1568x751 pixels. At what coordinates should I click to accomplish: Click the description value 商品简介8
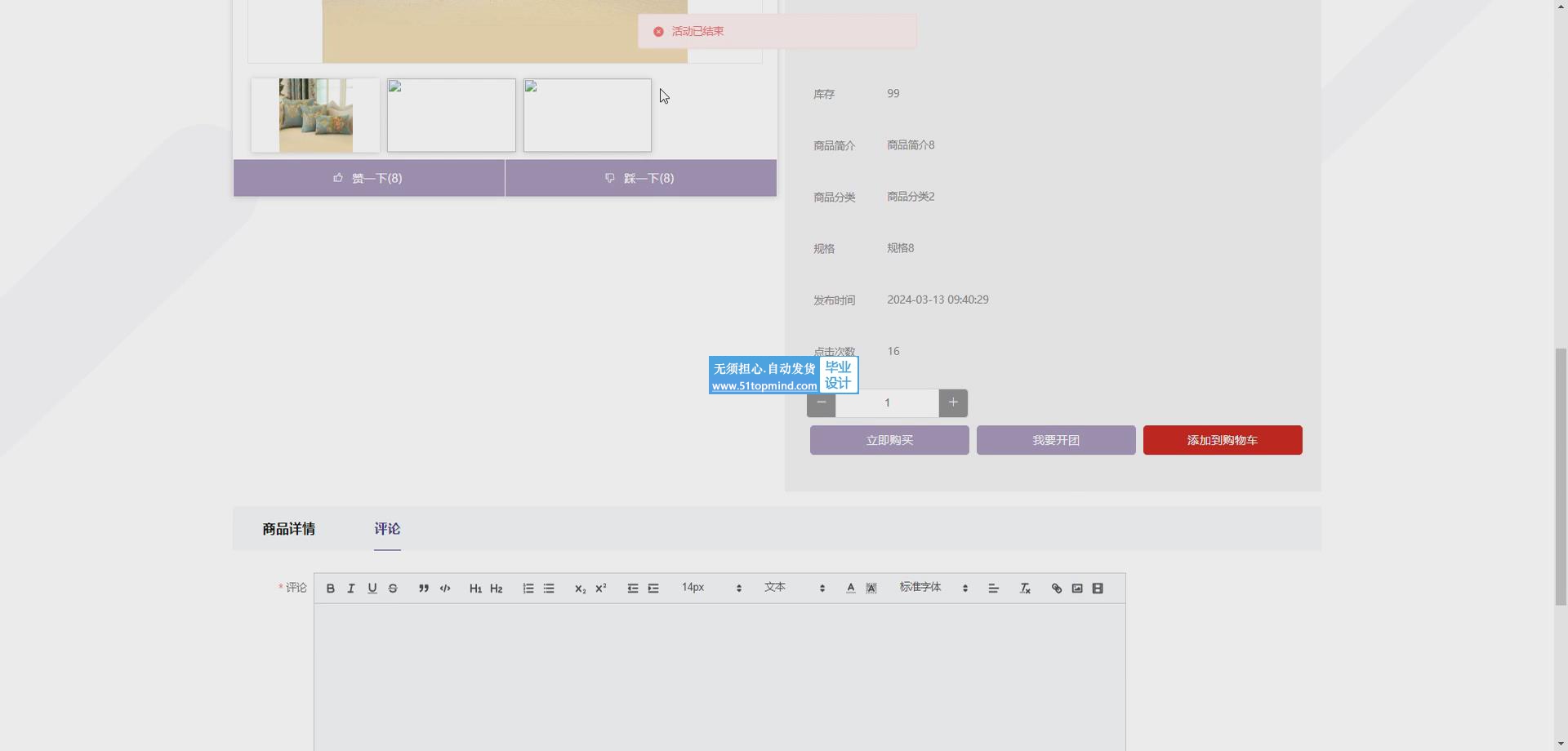911,145
